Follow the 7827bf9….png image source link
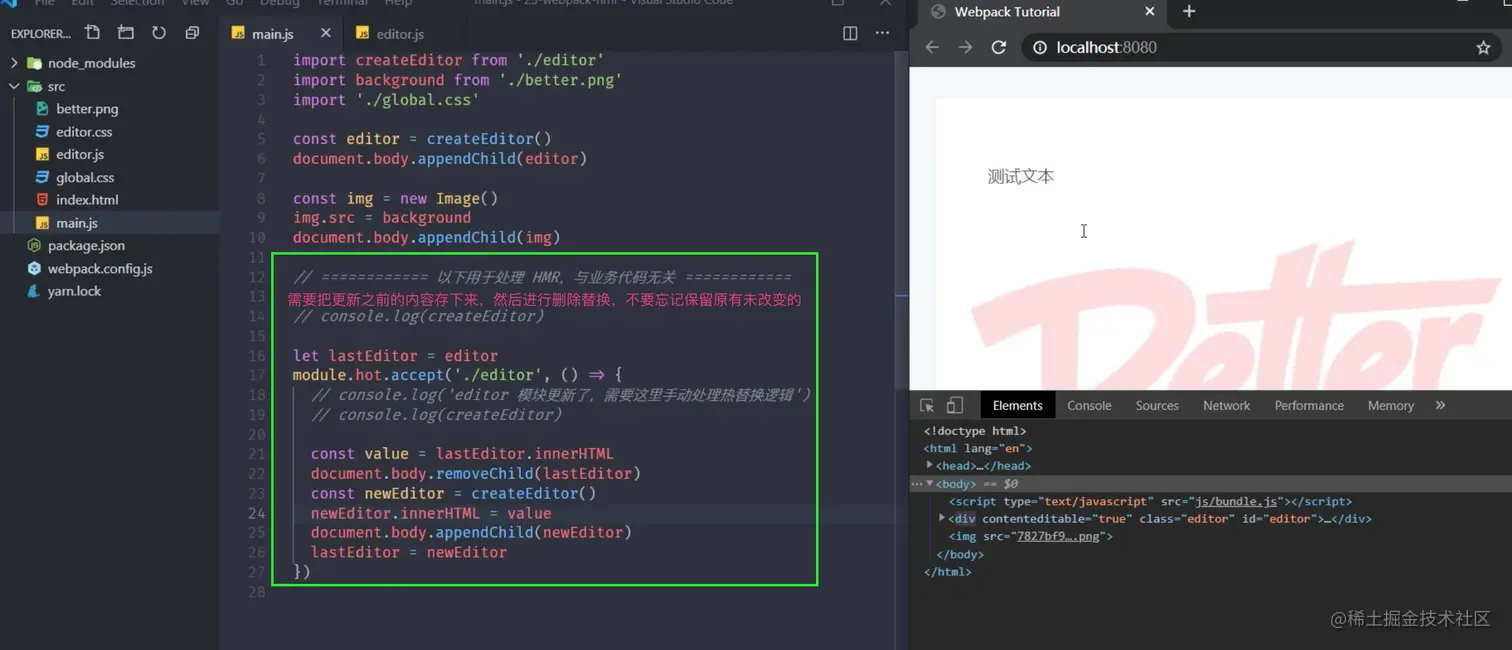Image resolution: width=1512 pixels, height=650 pixels. coord(1059,536)
